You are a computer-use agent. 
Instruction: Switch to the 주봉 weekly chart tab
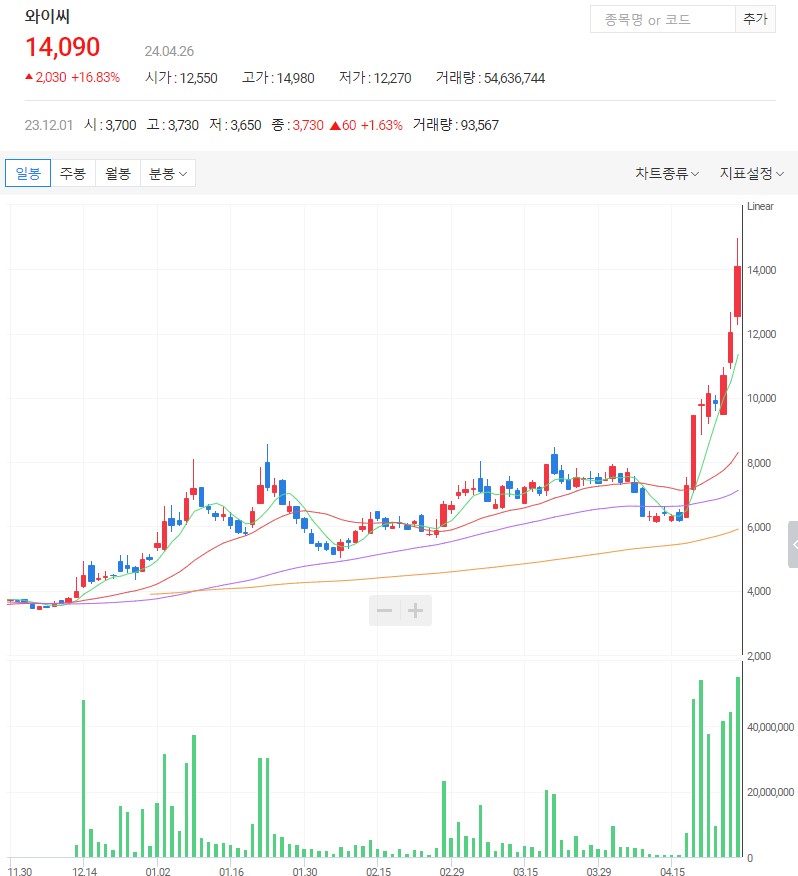pos(73,173)
